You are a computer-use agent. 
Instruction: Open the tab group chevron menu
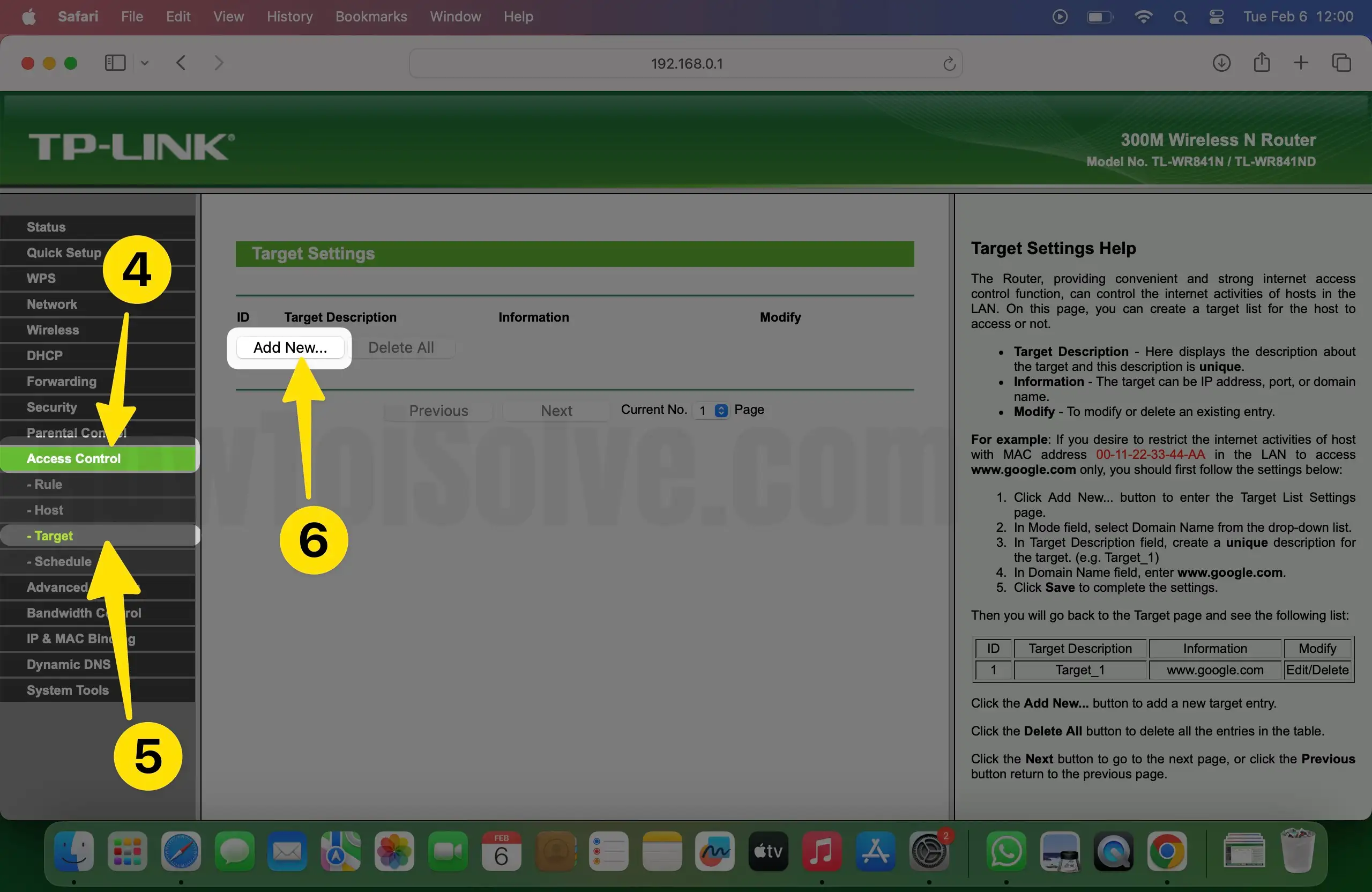tap(145, 63)
